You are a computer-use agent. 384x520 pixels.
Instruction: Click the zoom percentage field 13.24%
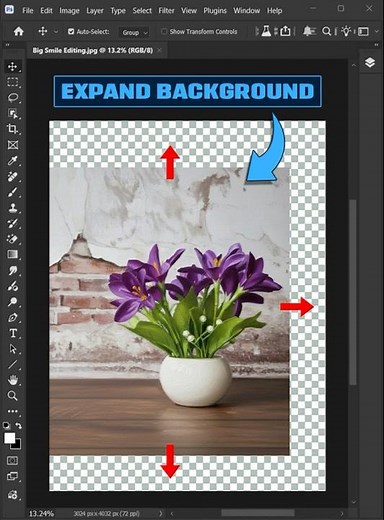point(41,513)
